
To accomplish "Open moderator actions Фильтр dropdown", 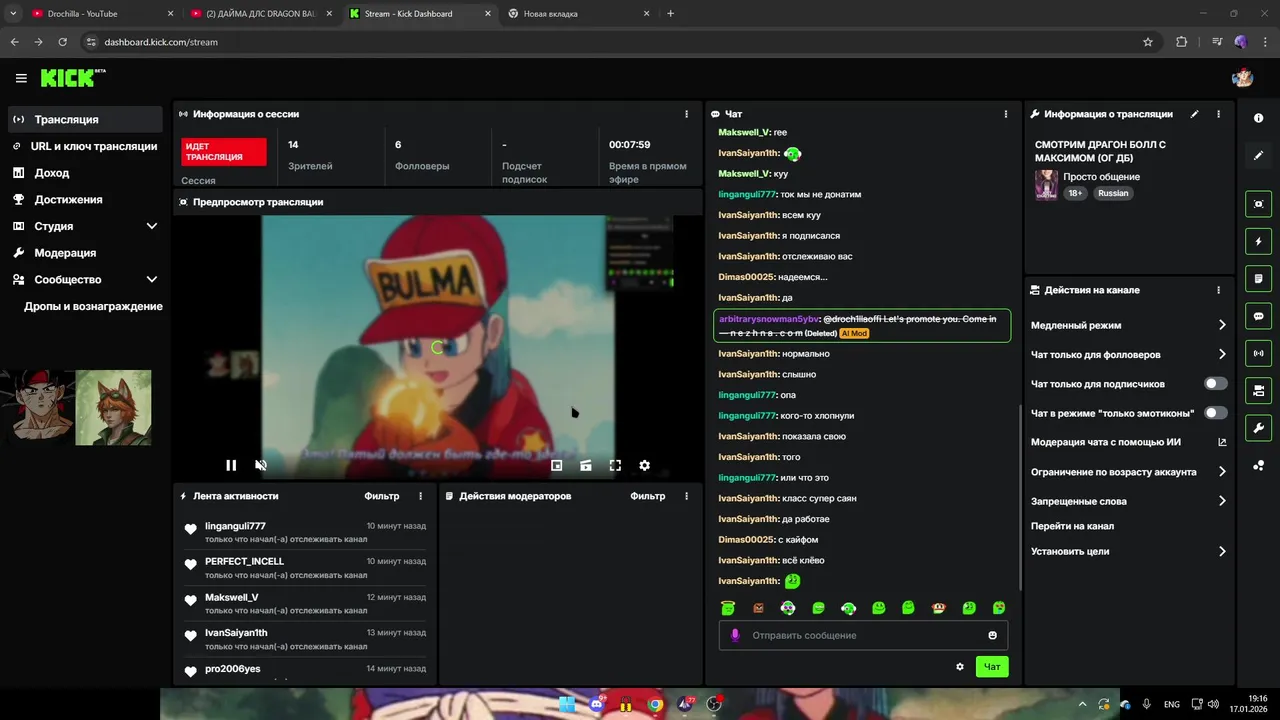I will coord(647,496).
